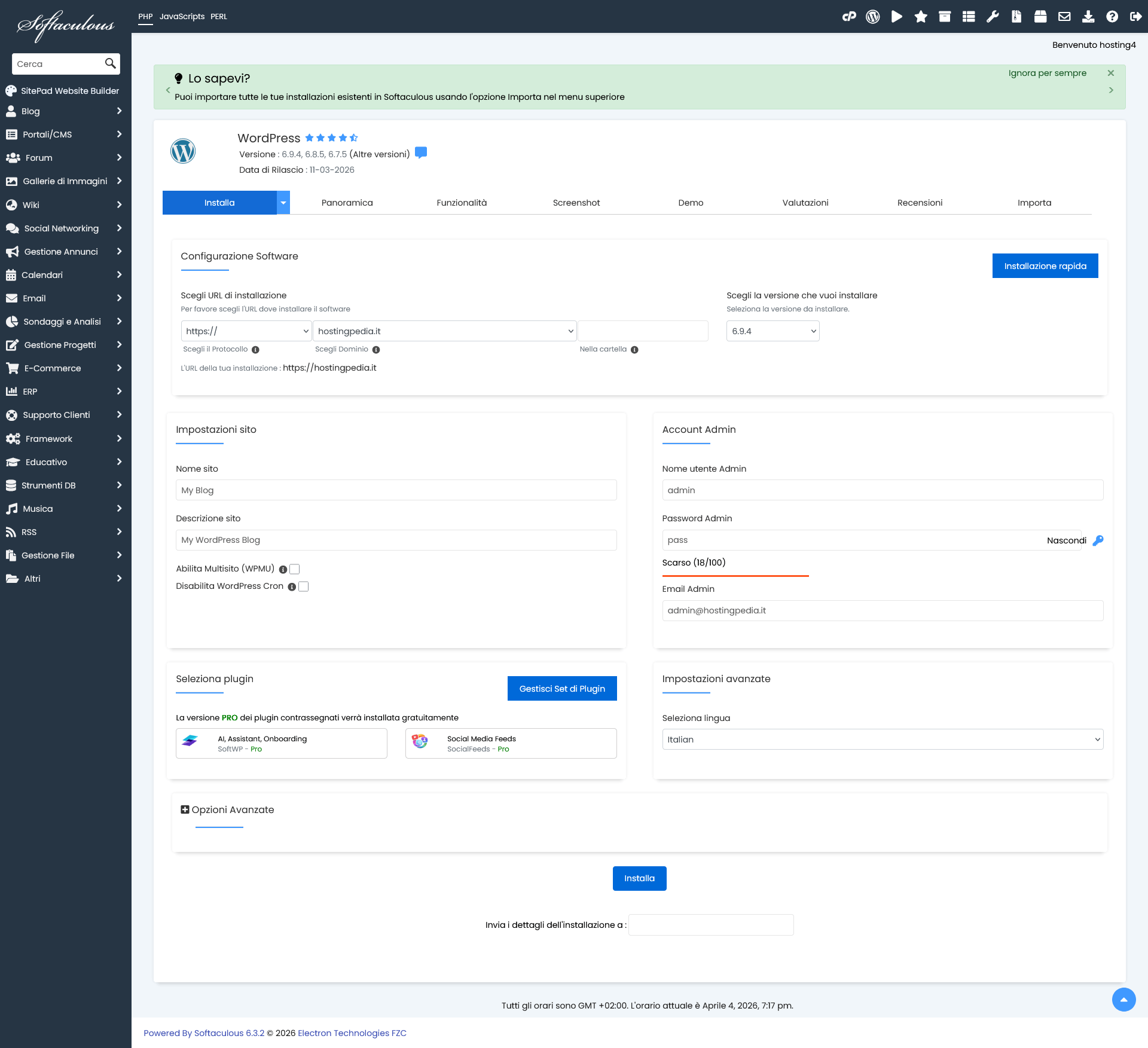The image size is (1148, 1048).
Task: Open the https:// protocol dropdown
Action: tap(246, 331)
